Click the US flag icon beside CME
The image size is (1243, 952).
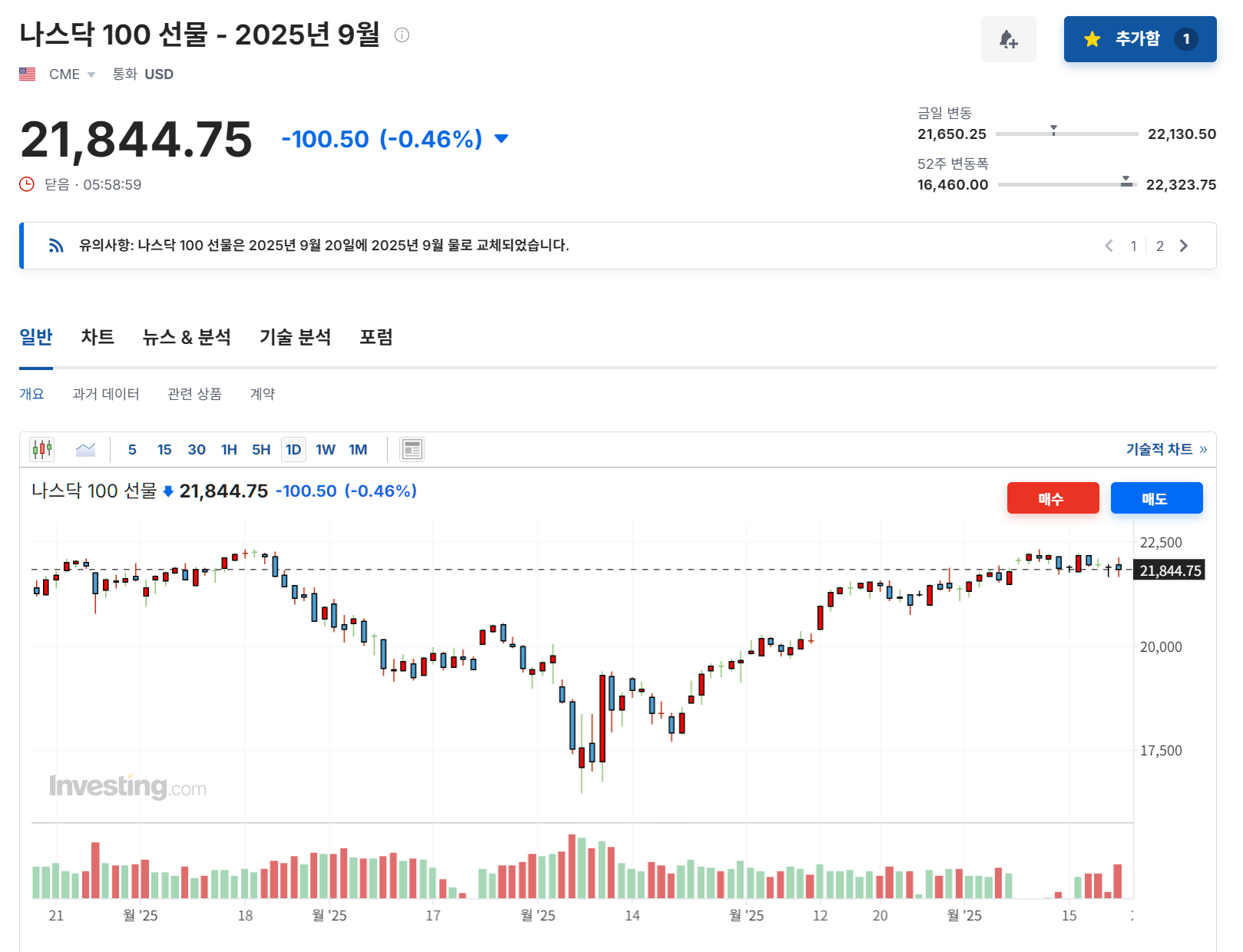point(27,74)
